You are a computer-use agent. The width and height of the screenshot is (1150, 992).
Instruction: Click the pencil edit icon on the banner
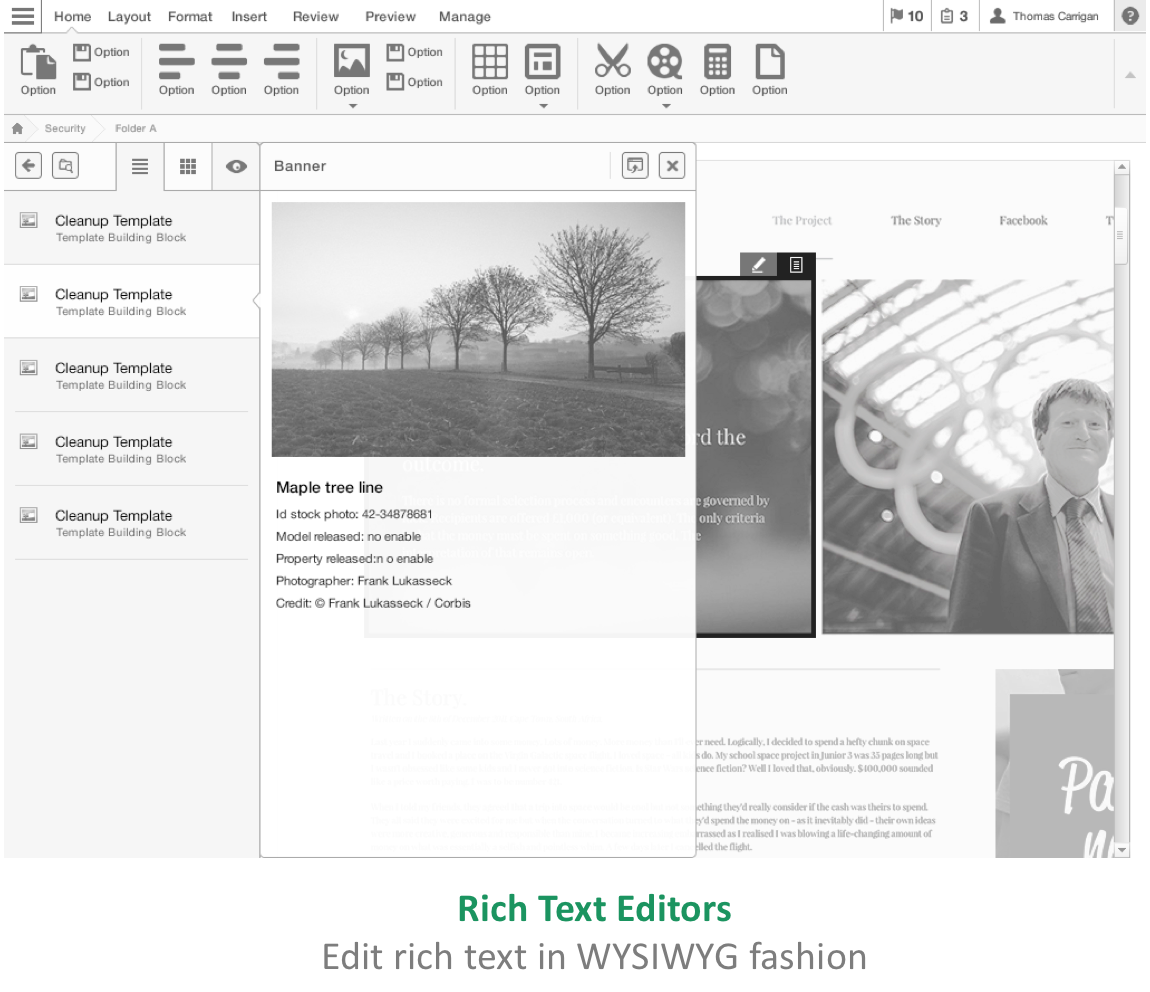coord(758,265)
